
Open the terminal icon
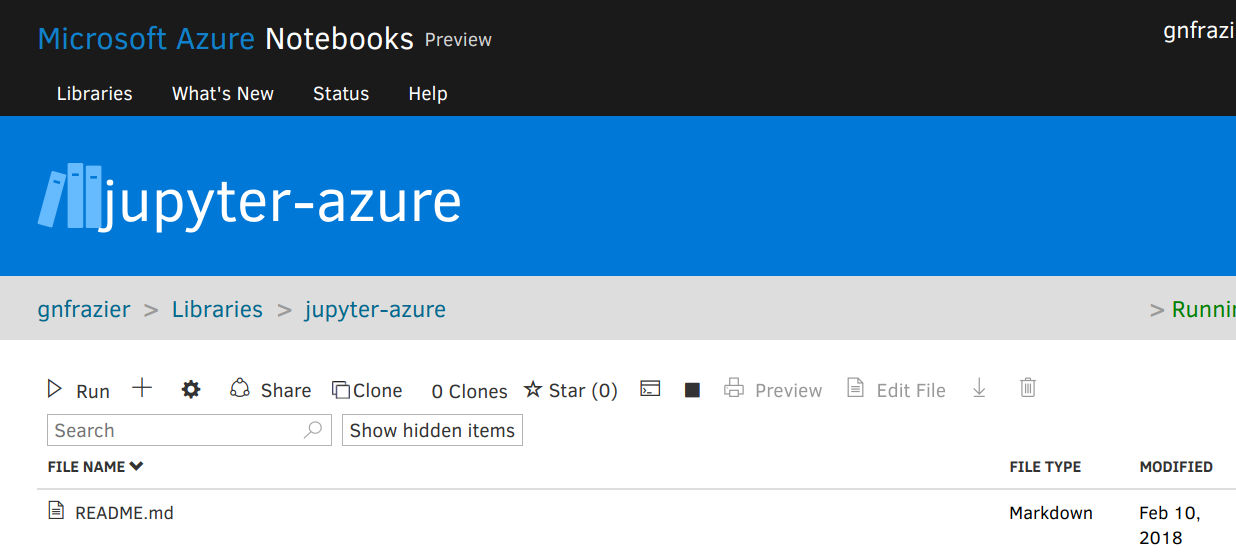(650, 389)
